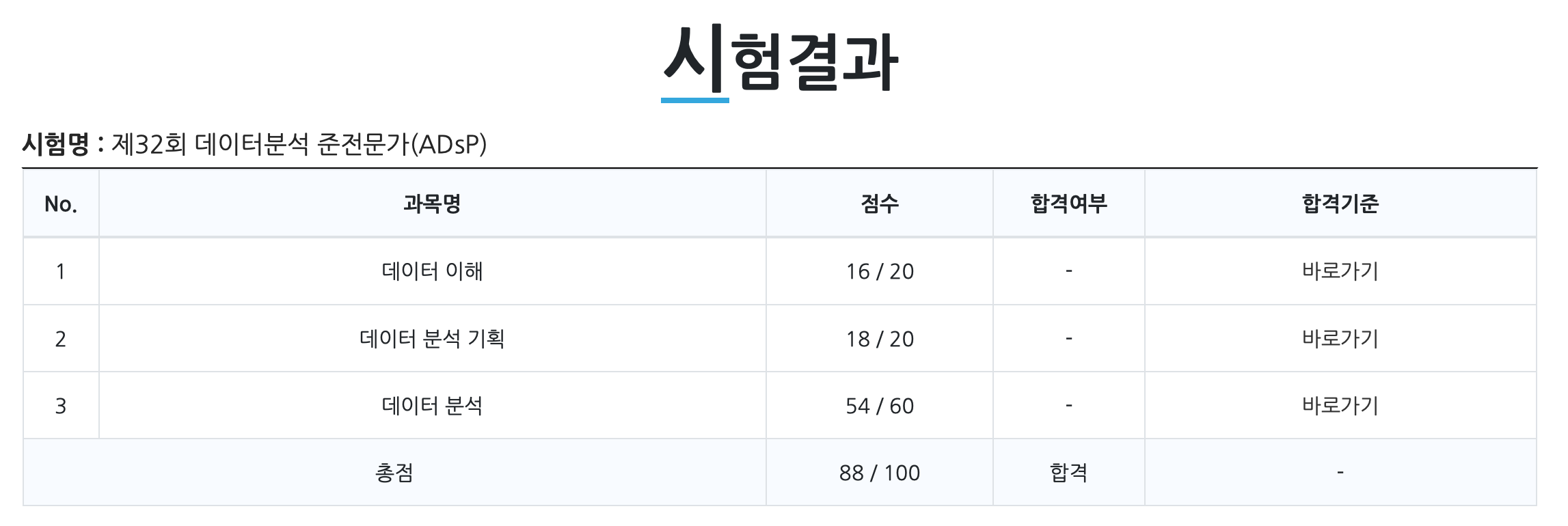Click the No. column header
This screenshot has height=526, width=1568.
pyautogui.click(x=61, y=204)
